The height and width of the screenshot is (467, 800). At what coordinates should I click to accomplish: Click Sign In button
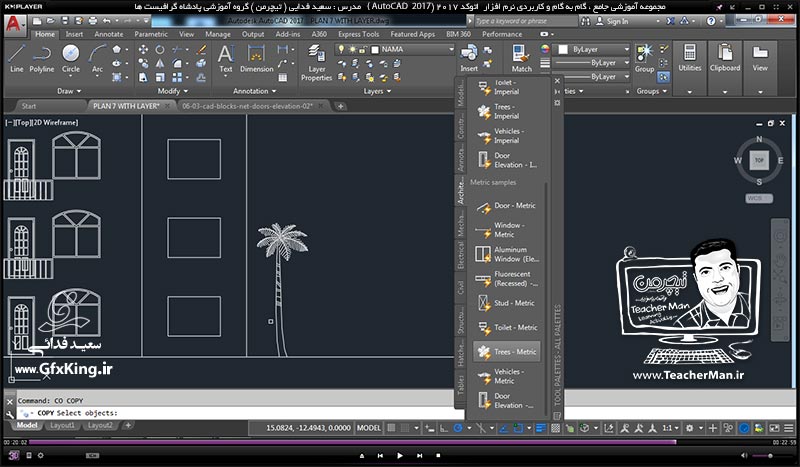[613, 21]
